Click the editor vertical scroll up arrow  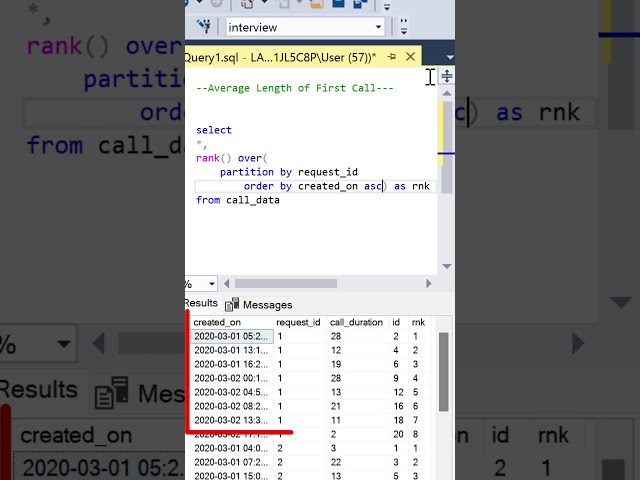[x=447, y=93]
